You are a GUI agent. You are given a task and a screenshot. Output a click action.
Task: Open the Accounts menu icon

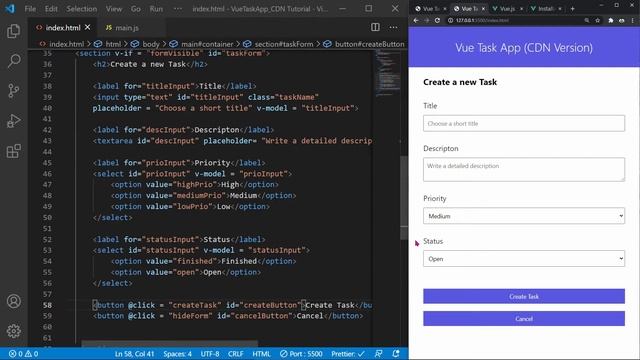pyautogui.click(x=13, y=301)
